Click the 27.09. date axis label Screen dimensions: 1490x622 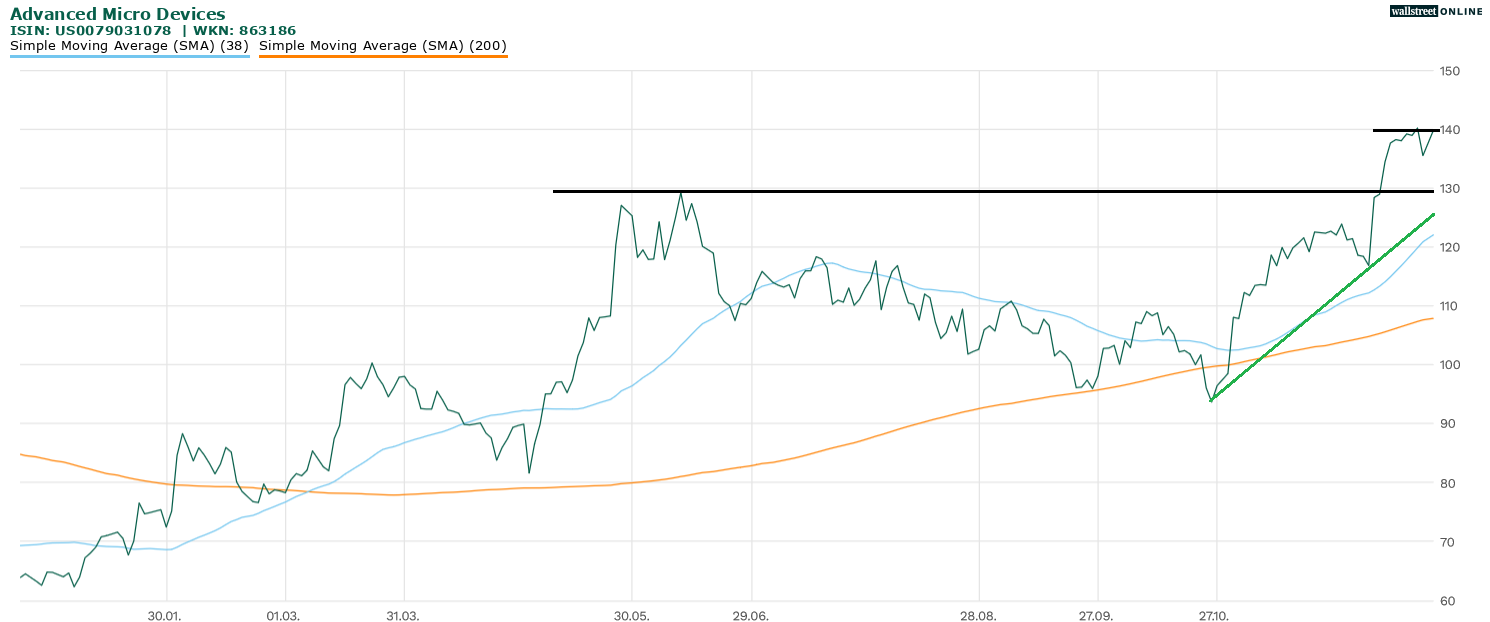1097,615
